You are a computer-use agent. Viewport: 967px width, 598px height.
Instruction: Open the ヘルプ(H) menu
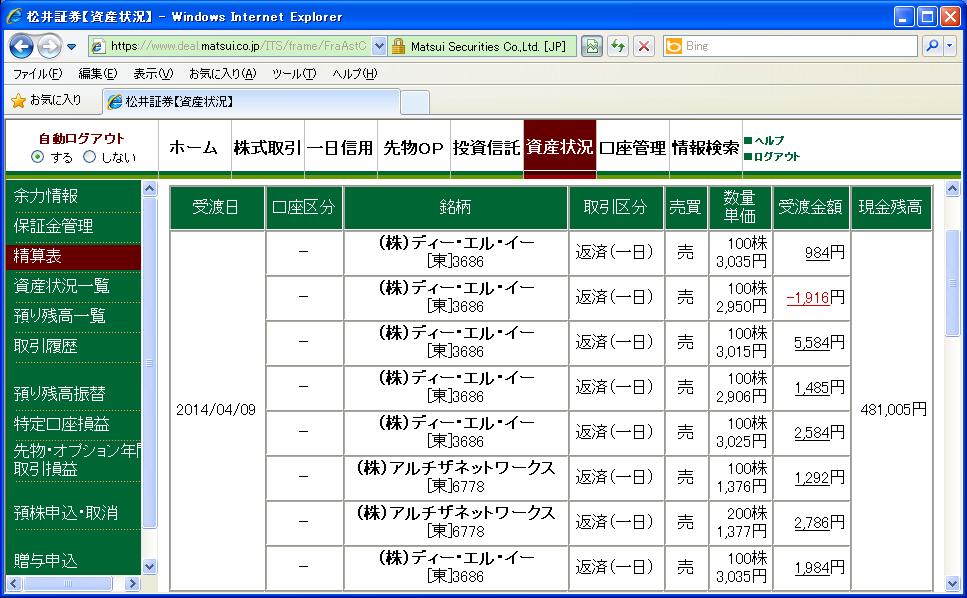tap(354, 74)
